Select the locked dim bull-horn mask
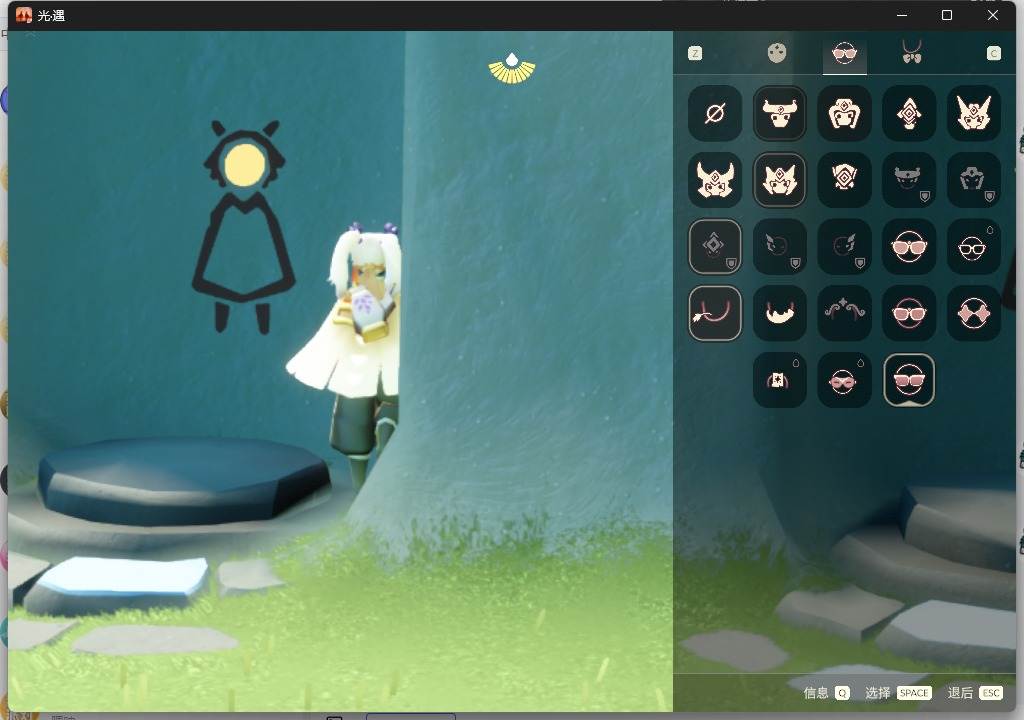 pos(908,180)
